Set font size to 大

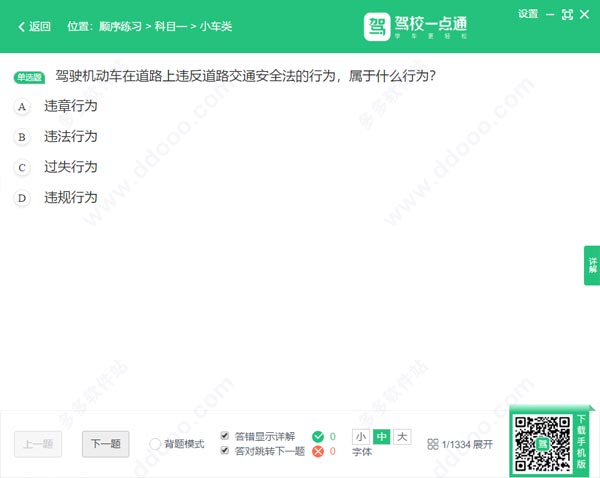pos(402,437)
